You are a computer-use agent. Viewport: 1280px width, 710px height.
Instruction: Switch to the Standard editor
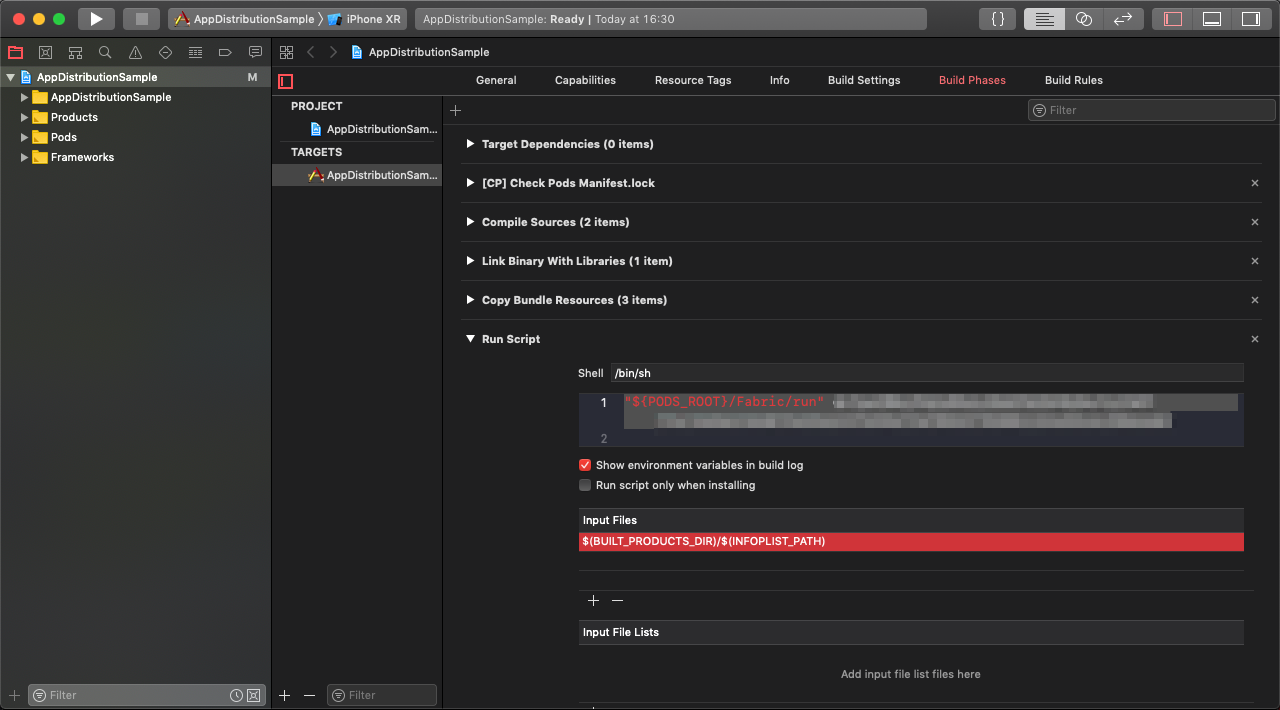1044,19
